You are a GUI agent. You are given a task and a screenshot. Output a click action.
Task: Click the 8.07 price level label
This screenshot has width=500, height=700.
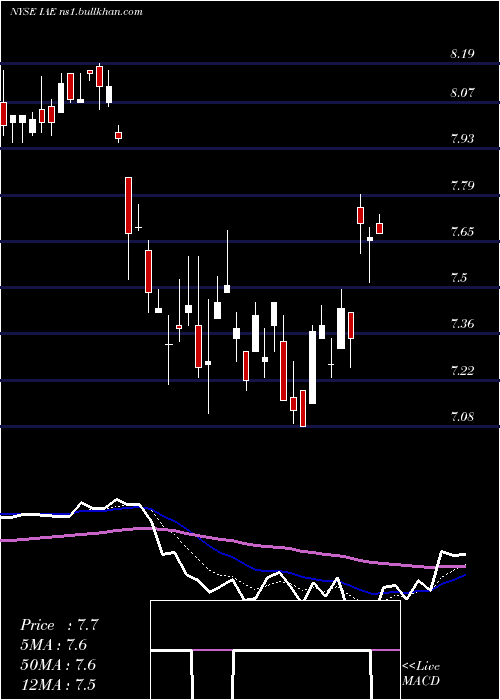pyautogui.click(x=462, y=93)
